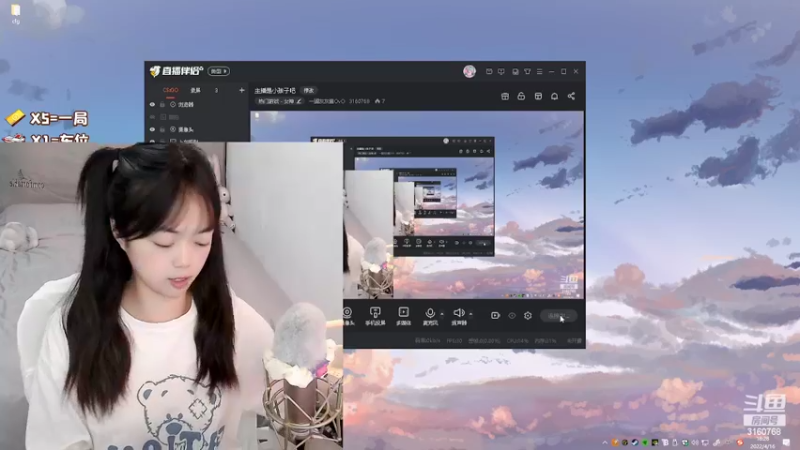Open the desktop folder icon at top-left
Image resolution: width=800 pixels, height=450 pixels.
tap(16, 13)
